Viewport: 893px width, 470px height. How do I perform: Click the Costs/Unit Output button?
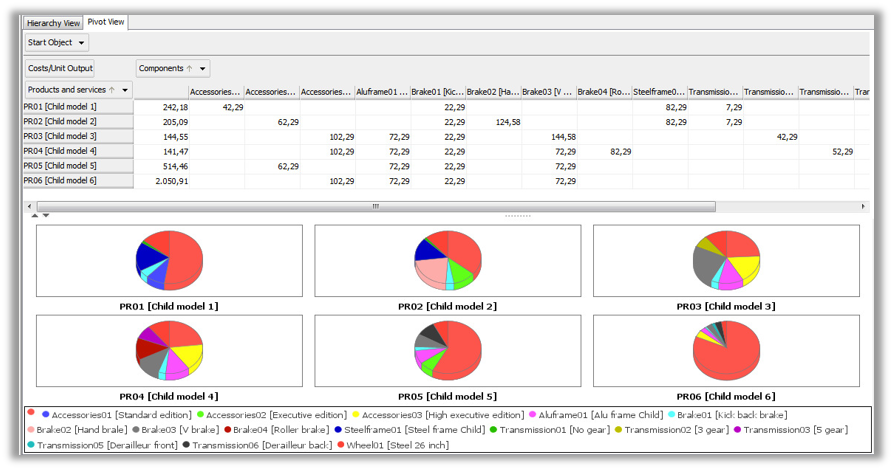click(x=60, y=68)
